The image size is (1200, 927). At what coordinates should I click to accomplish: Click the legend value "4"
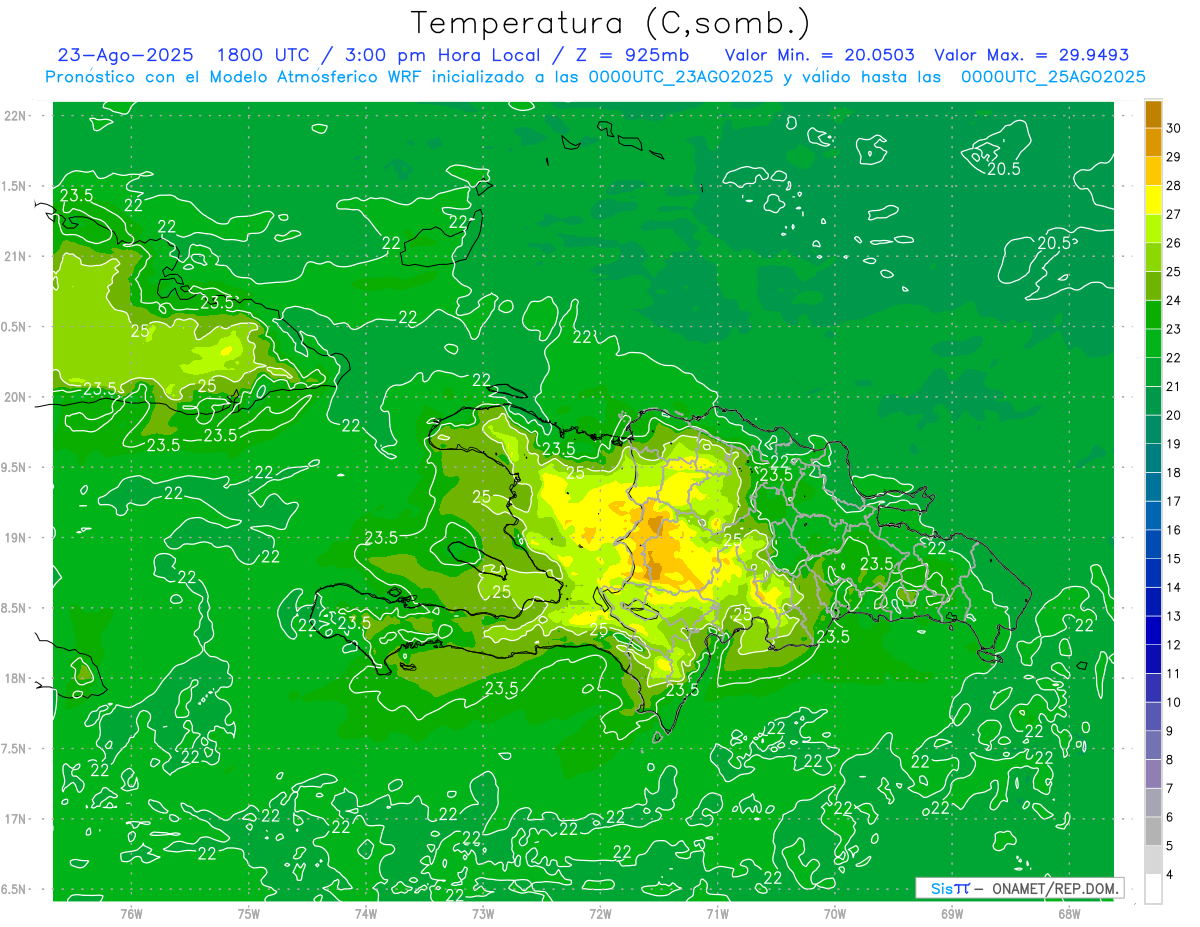pyautogui.click(x=1170, y=874)
